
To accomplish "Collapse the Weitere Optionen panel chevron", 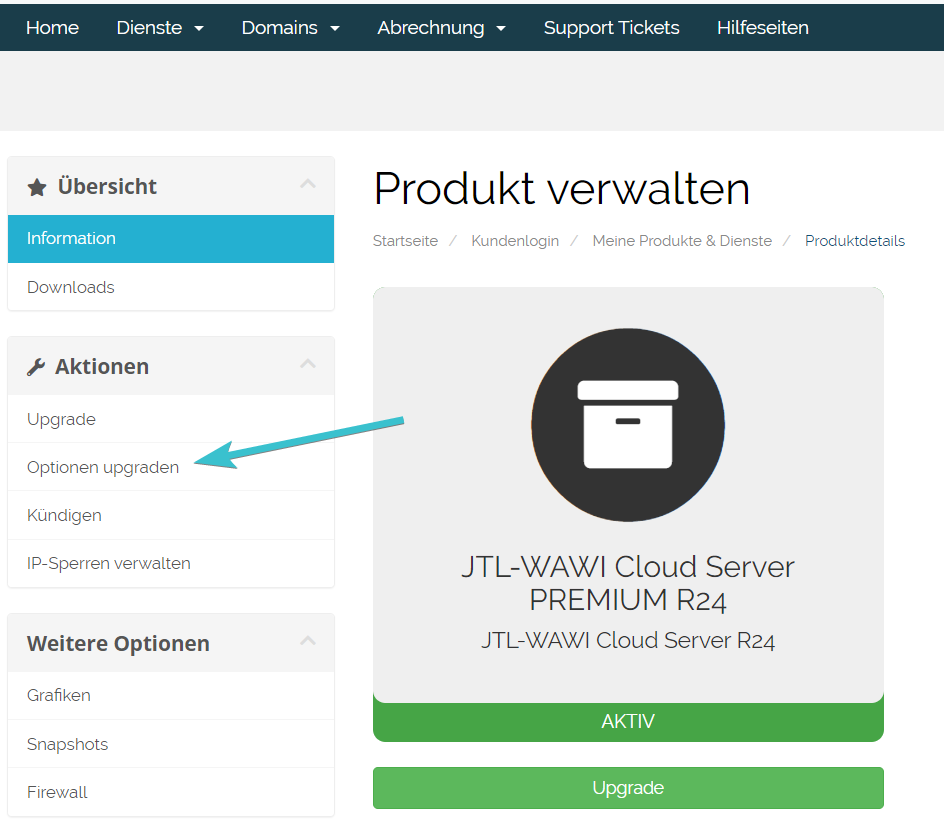I will point(308,641).
